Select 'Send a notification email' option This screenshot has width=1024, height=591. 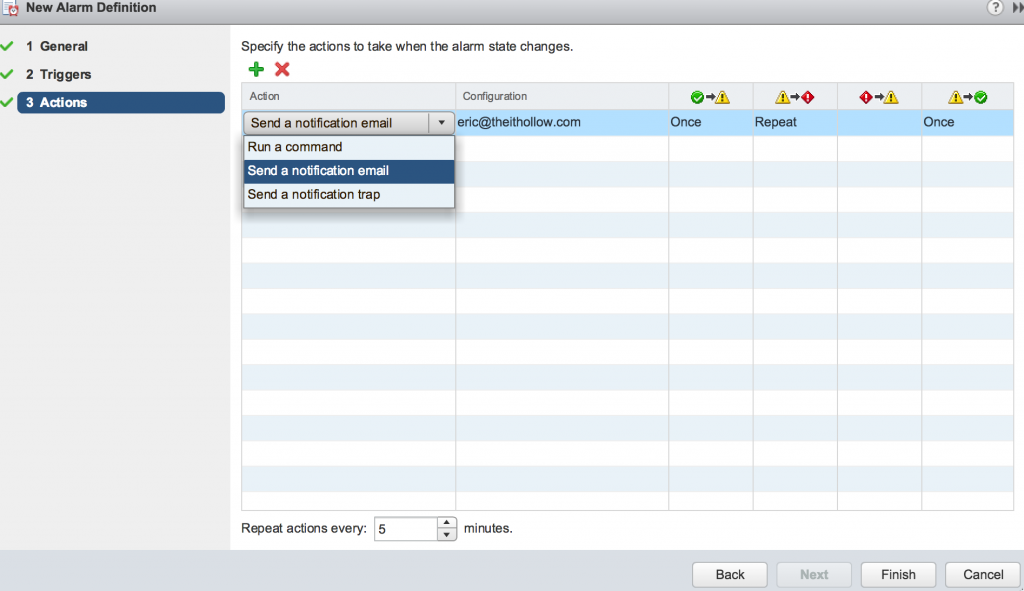[x=318, y=171]
